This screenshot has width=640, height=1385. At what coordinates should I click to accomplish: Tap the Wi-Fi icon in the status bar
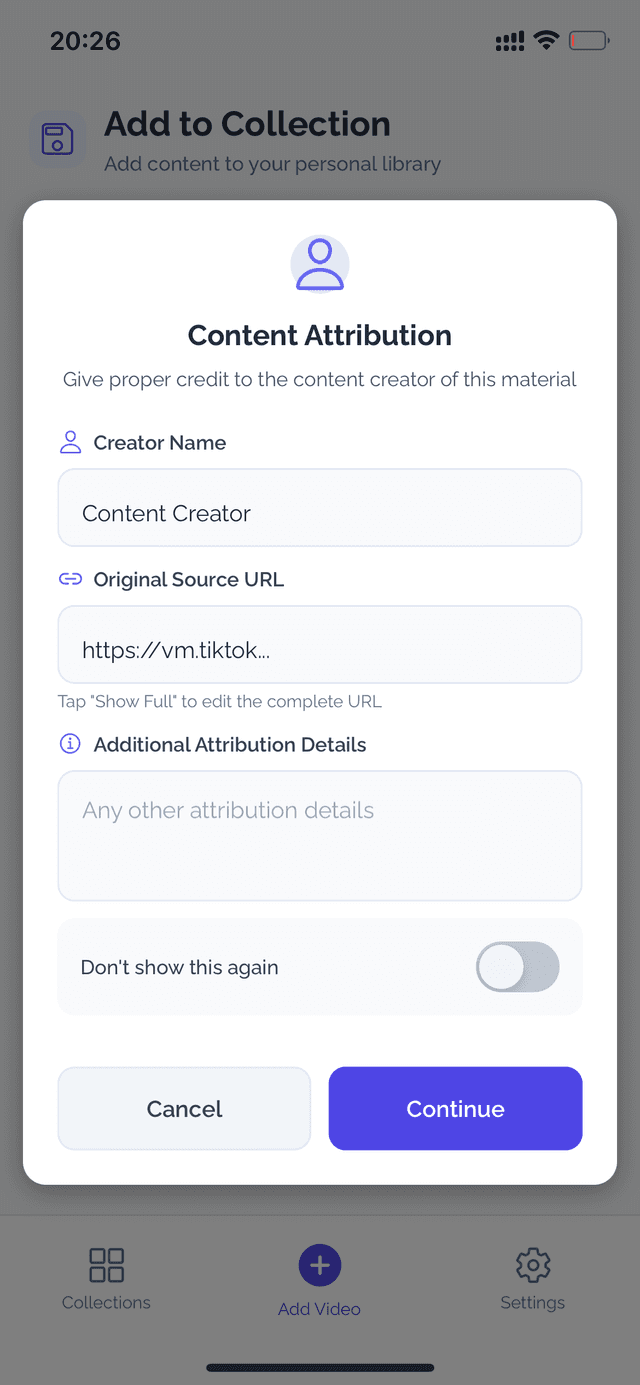pos(545,40)
